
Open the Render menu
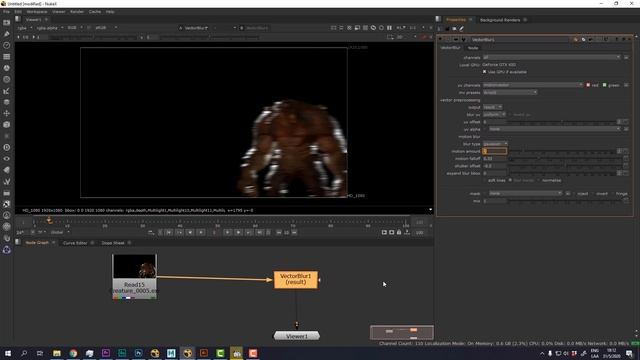coord(77,12)
